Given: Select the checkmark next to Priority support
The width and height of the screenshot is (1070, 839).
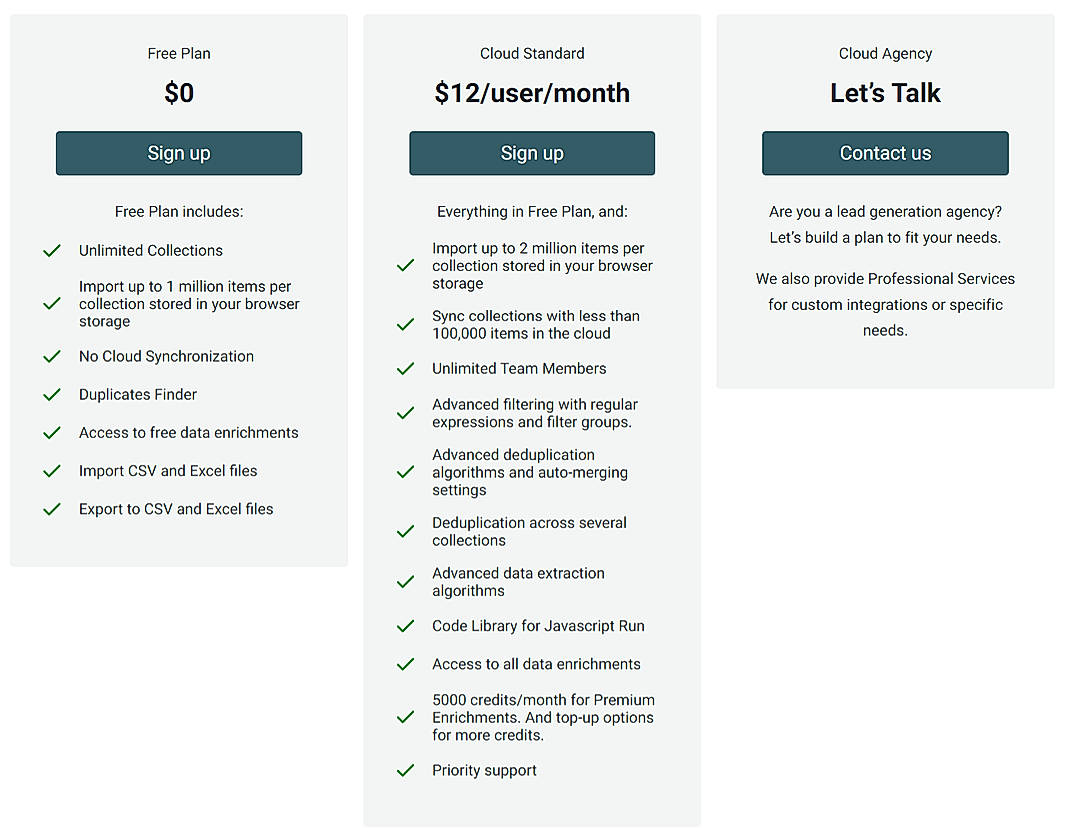Looking at the screenshot, I should [405, 770].
